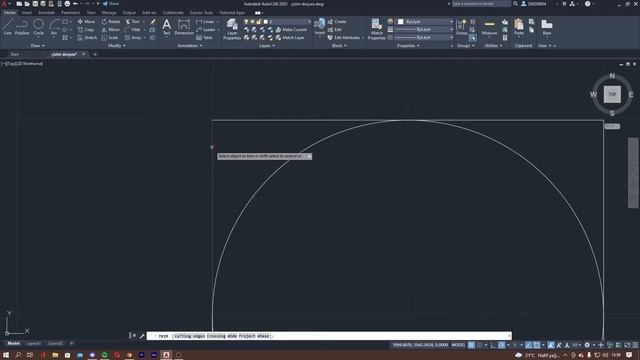The width and height of the screenshot is (640, 360).
Task: Select the Dimension tool
Action: (x=184, y=27)
